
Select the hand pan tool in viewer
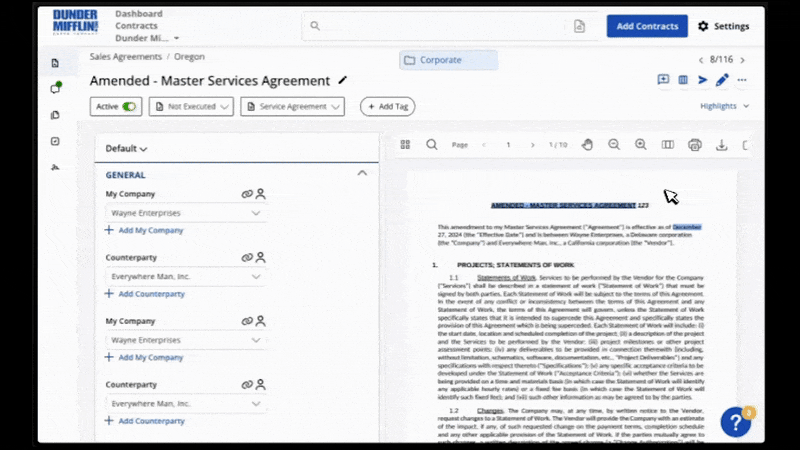(588, 145)
